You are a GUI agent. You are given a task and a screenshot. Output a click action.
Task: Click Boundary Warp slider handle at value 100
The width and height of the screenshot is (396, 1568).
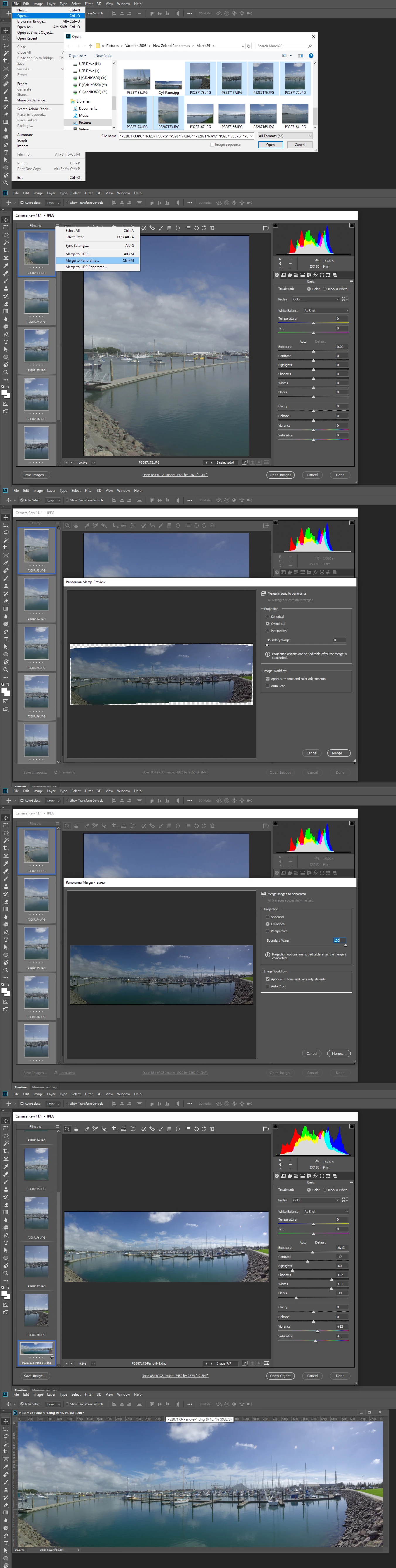point(346,945)
